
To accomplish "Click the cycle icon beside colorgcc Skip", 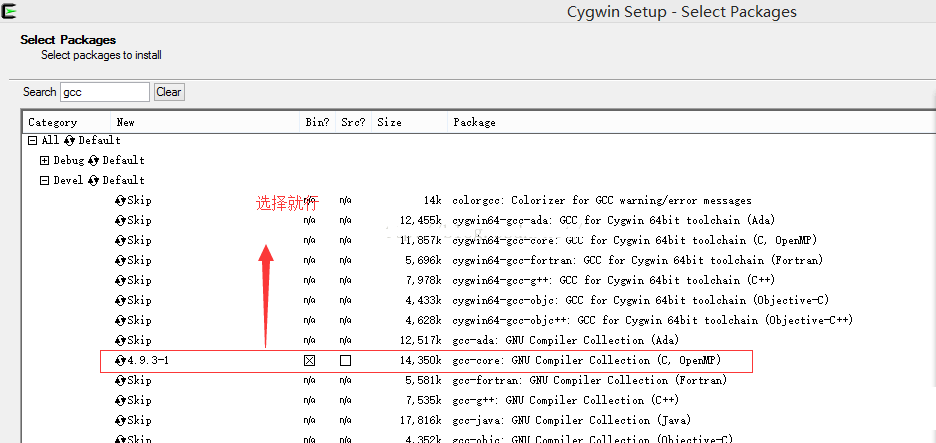I will (x=120, y=201).
